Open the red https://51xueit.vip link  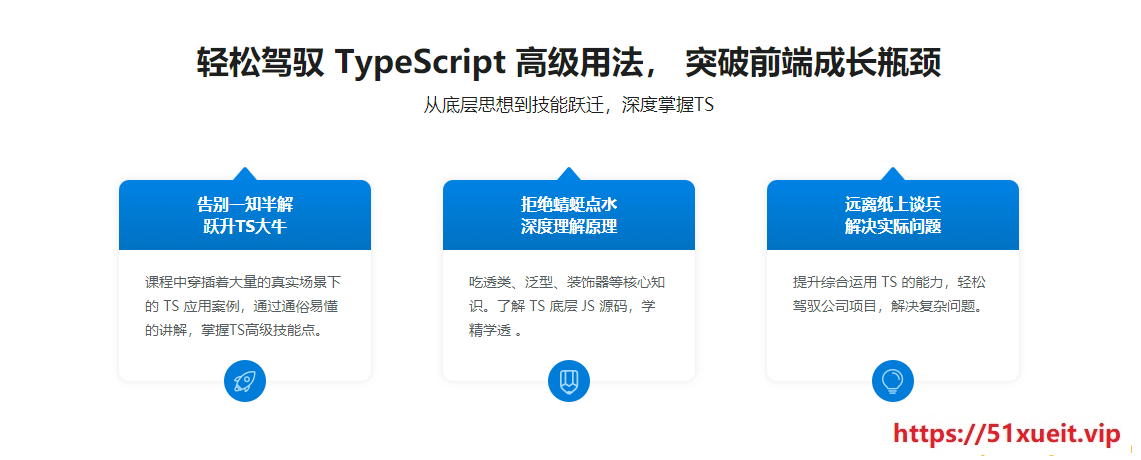click(1006, 433)
